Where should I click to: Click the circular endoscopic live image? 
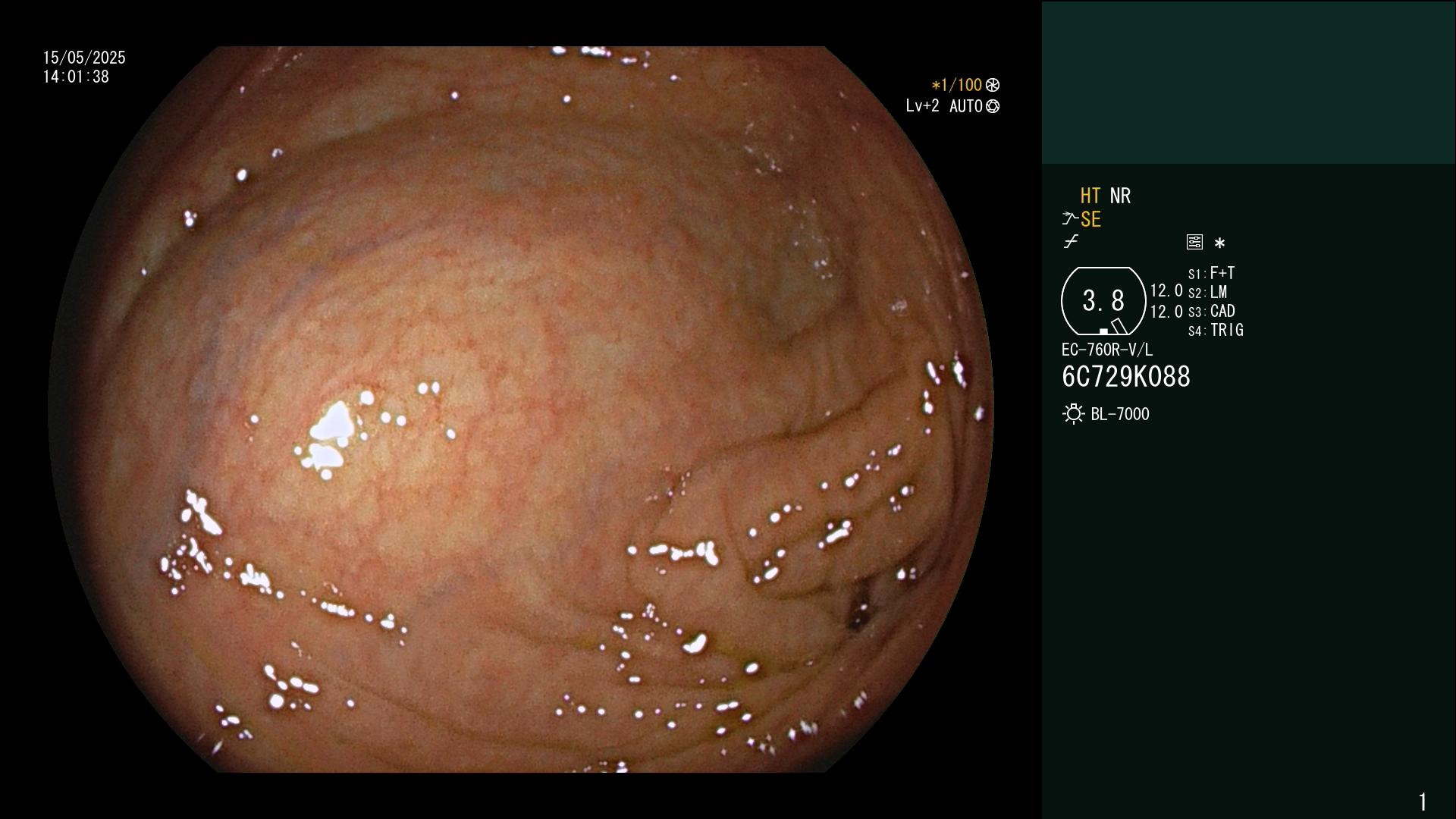pos(521,409)
